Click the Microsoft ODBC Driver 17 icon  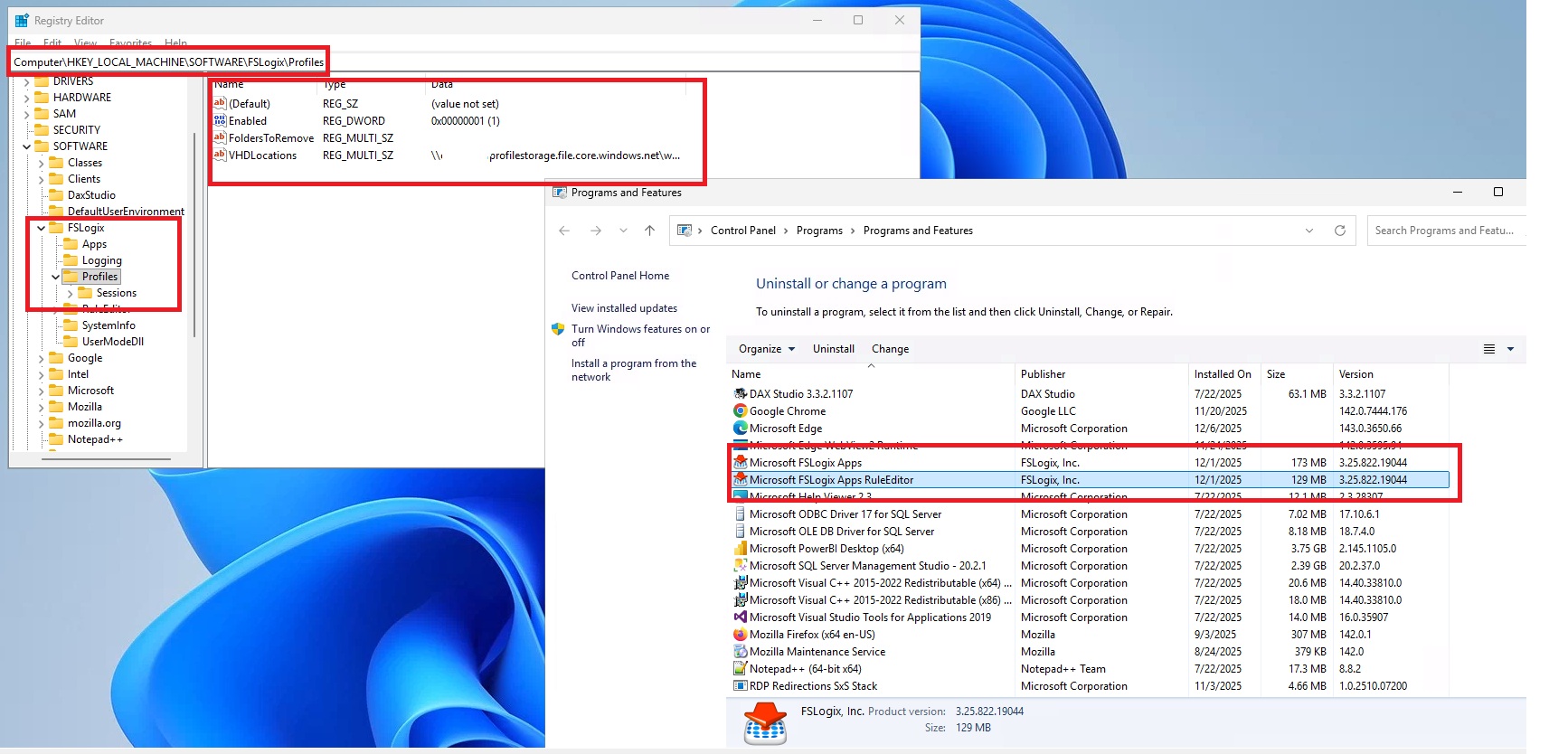(x=740, y=514)
